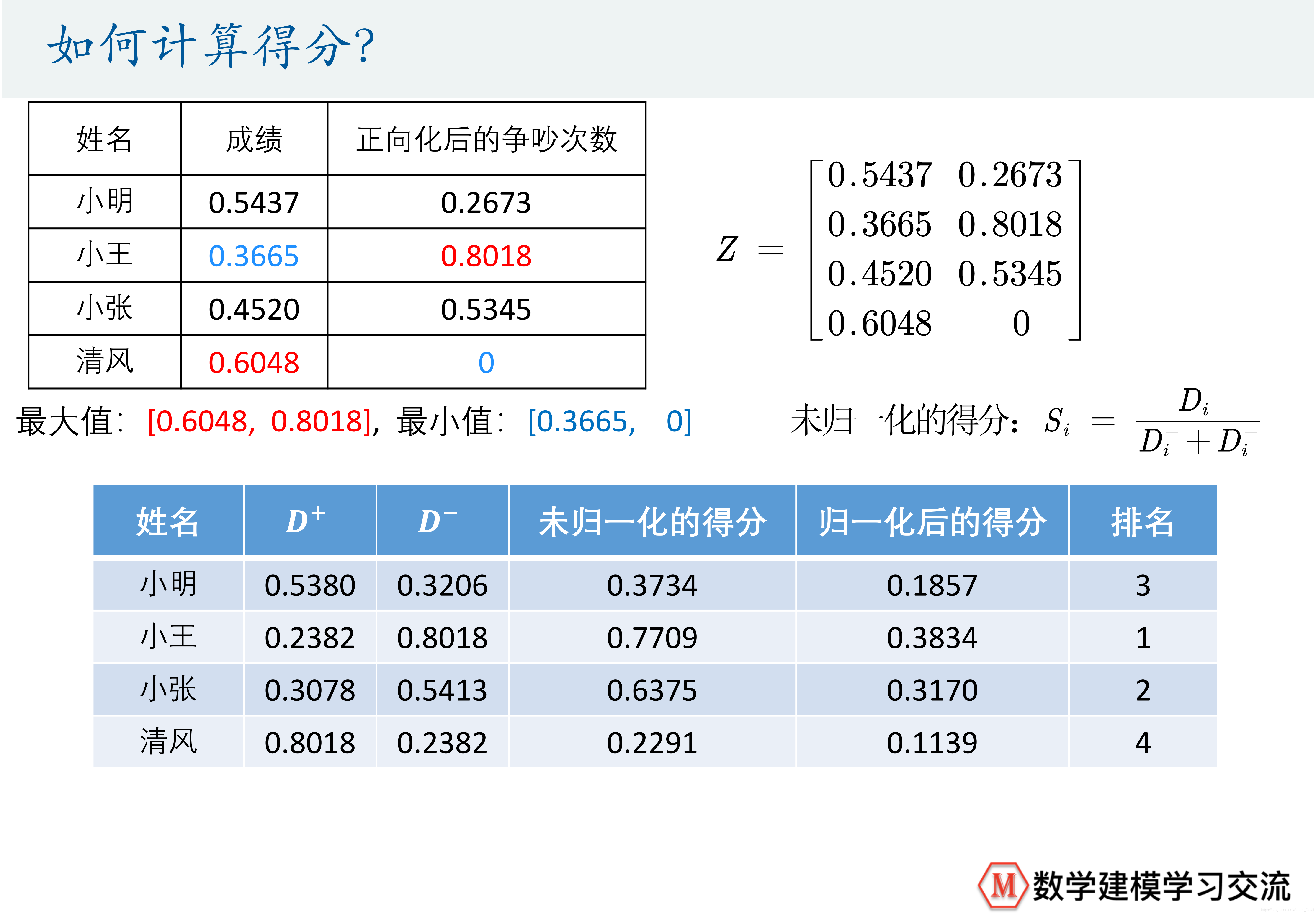
Task: Click the 数学建模学习交流 footer text
Action: point(1161,886)
